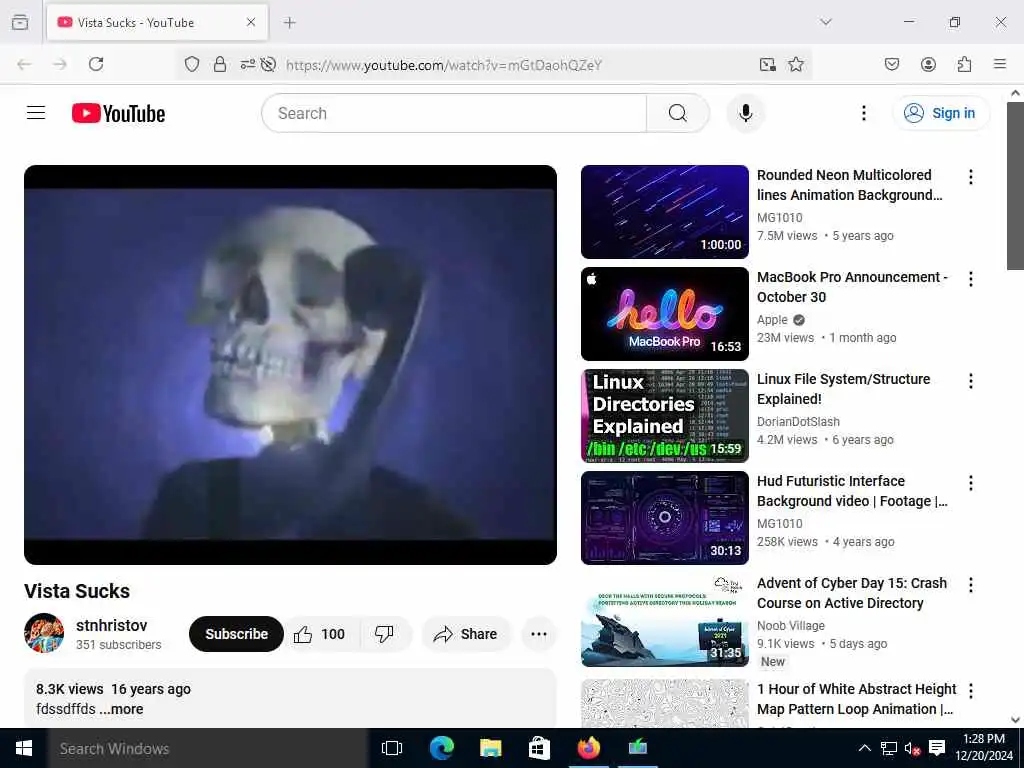Click the autoplay blocked icon

click(268, 64)
